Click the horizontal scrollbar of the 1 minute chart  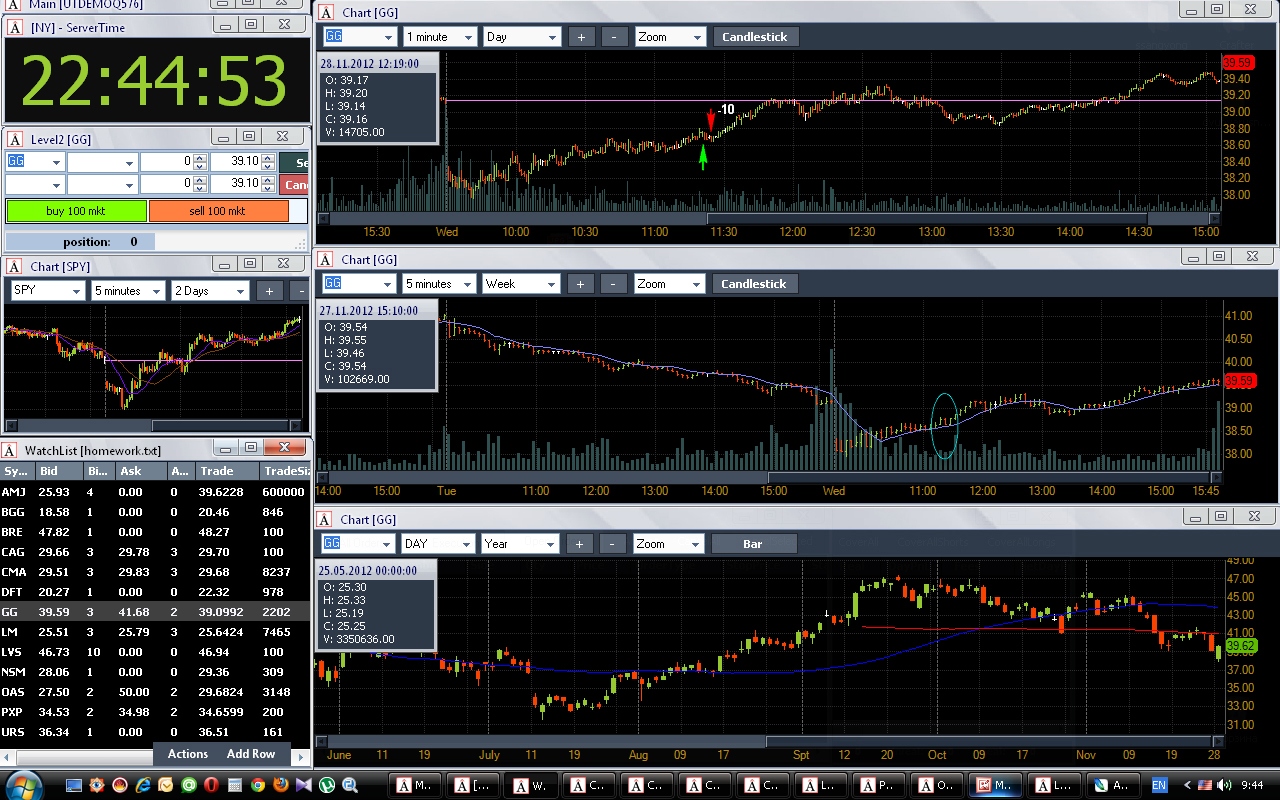[926, 218]
